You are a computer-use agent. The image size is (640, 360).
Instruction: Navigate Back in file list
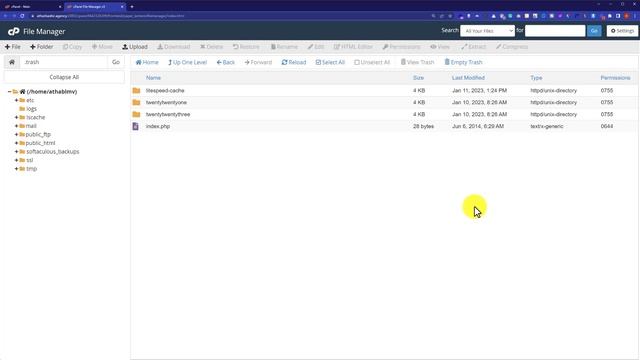pyautogui.click(x=226, y=62)
